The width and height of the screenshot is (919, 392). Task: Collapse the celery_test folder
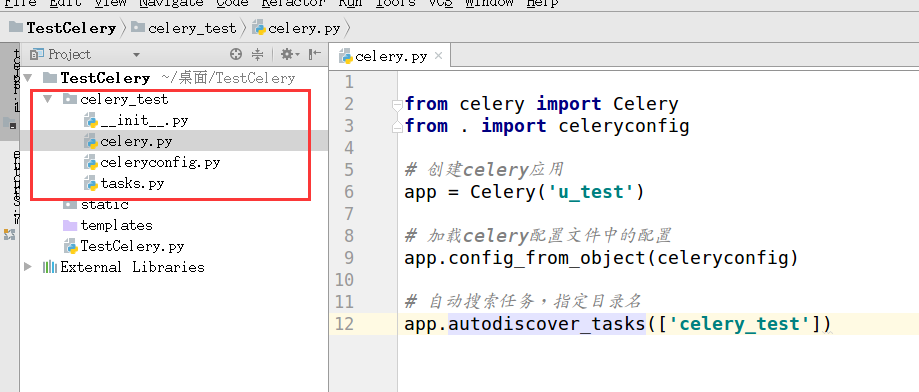click(x=48, y=99)
